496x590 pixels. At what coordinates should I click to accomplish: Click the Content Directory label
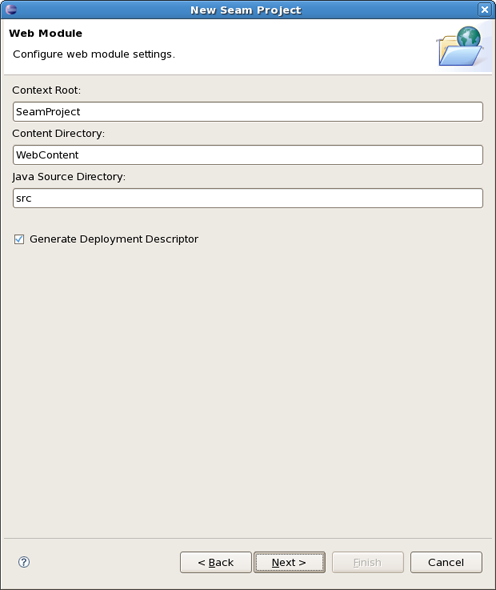click(58, 134)
